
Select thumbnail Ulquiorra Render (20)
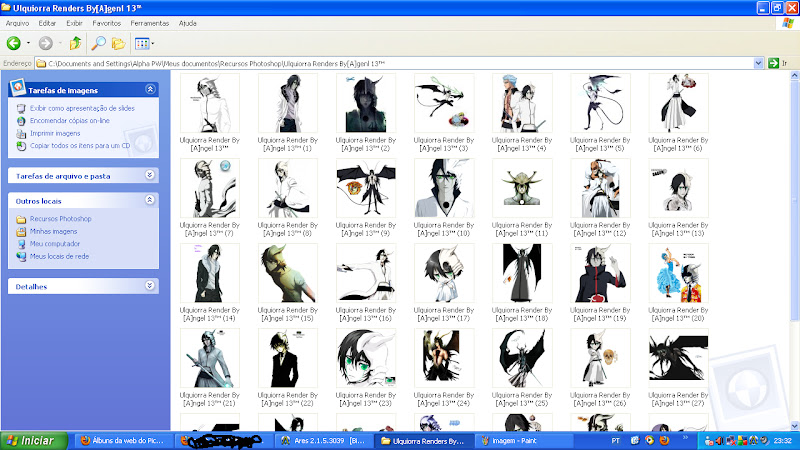click(678, 273)
